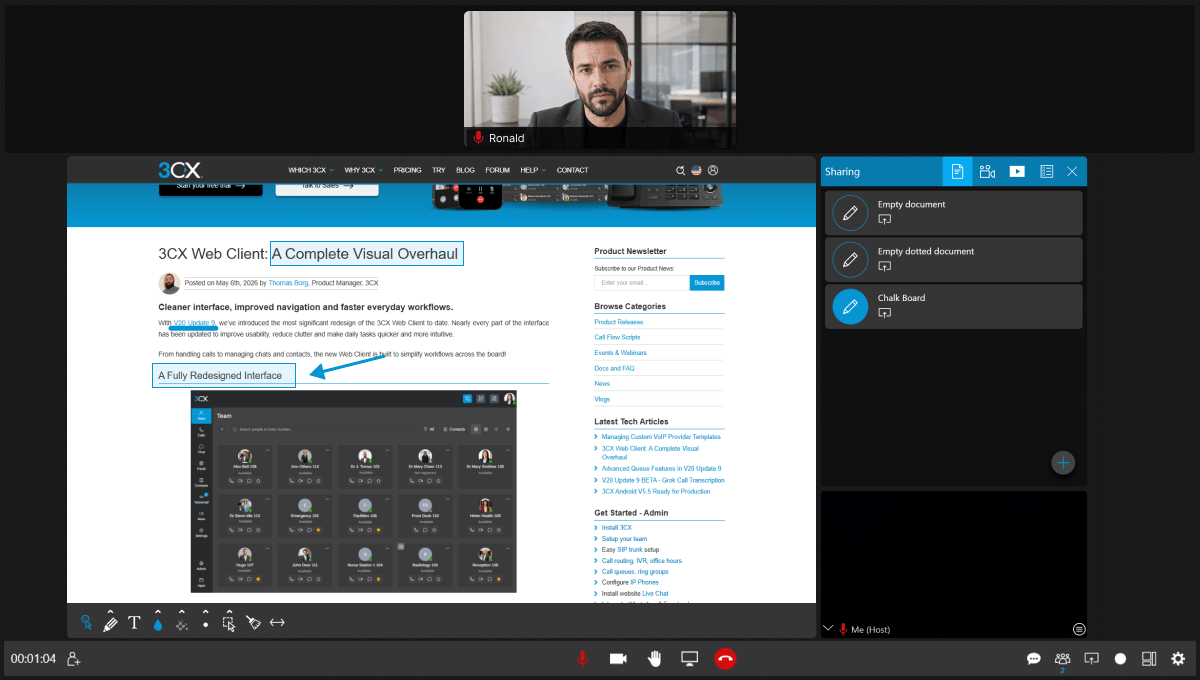Screen dimensions: 1200x680
Task: Open the HELP dropdown menu
Action: tap(533, 170)
